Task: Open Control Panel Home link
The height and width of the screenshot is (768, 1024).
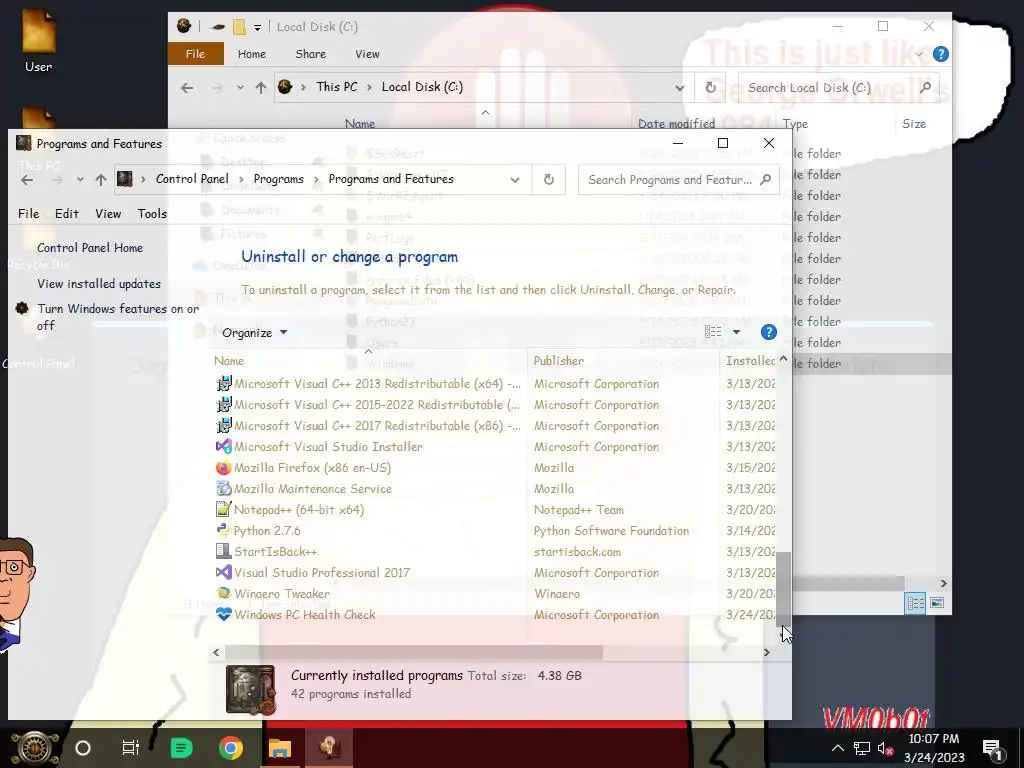Action: coord(90,248)
